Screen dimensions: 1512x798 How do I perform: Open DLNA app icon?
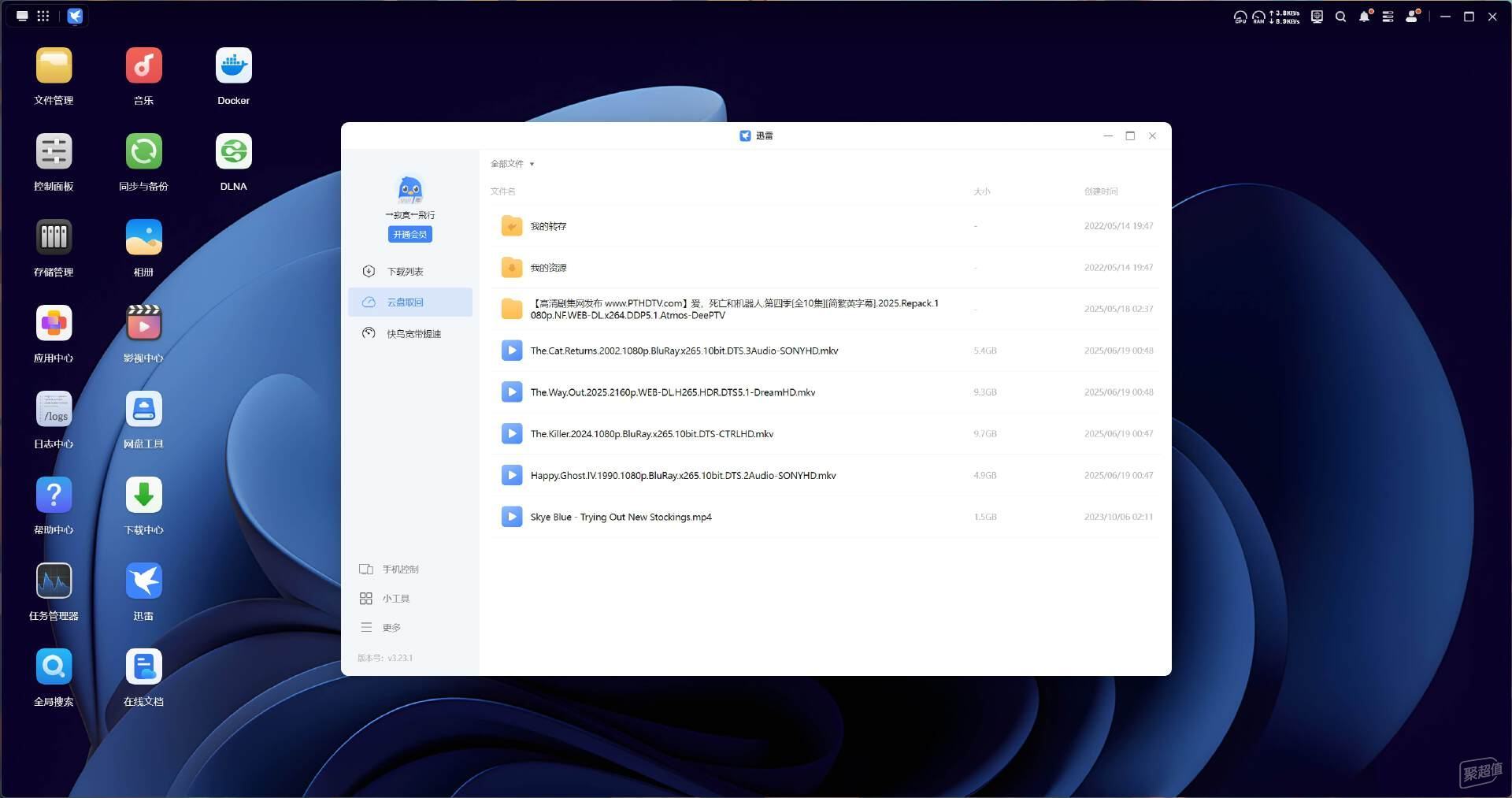click(233, 151)
